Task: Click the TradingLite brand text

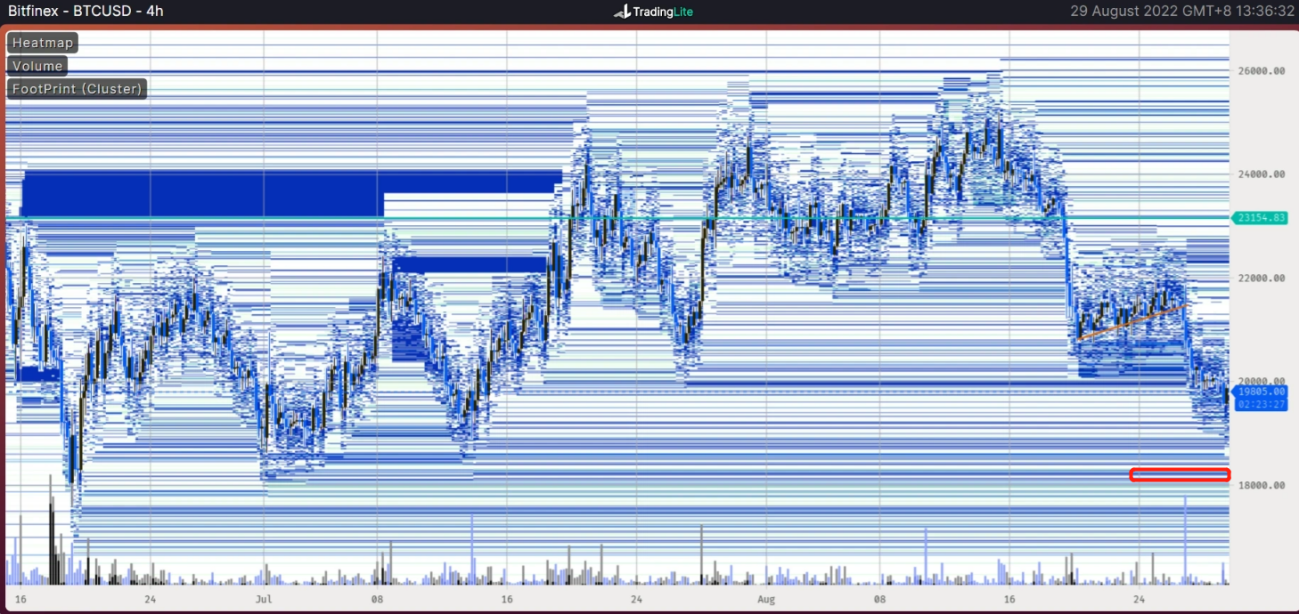Action: pos(663,12)
